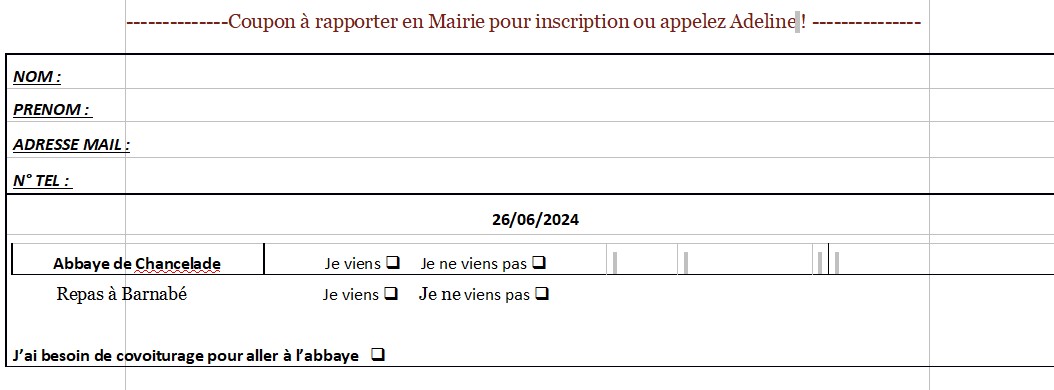The image size is (1054, 390).
Task: Tick Je viens box for Repas à Barnabé
Action: tap(391, 293)
